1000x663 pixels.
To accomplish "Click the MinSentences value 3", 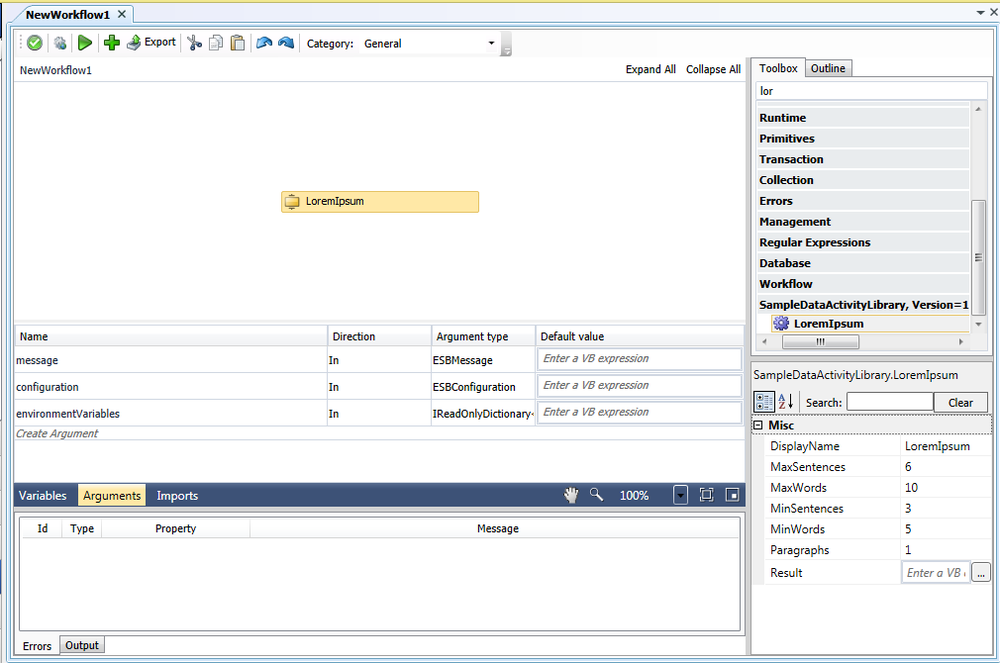I will (945, 509).
